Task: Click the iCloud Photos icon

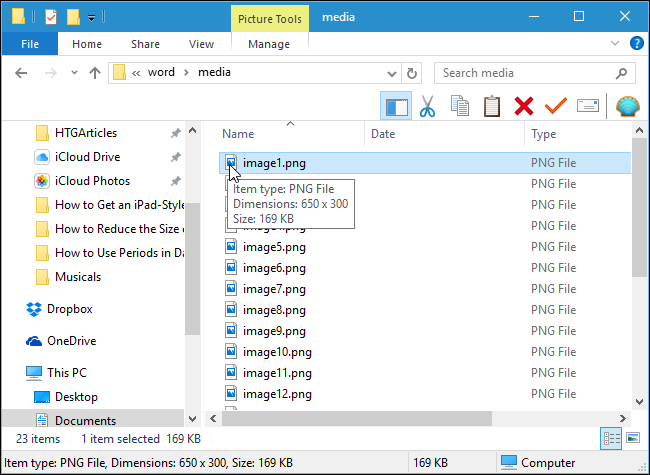Action: tap(41, 181)
